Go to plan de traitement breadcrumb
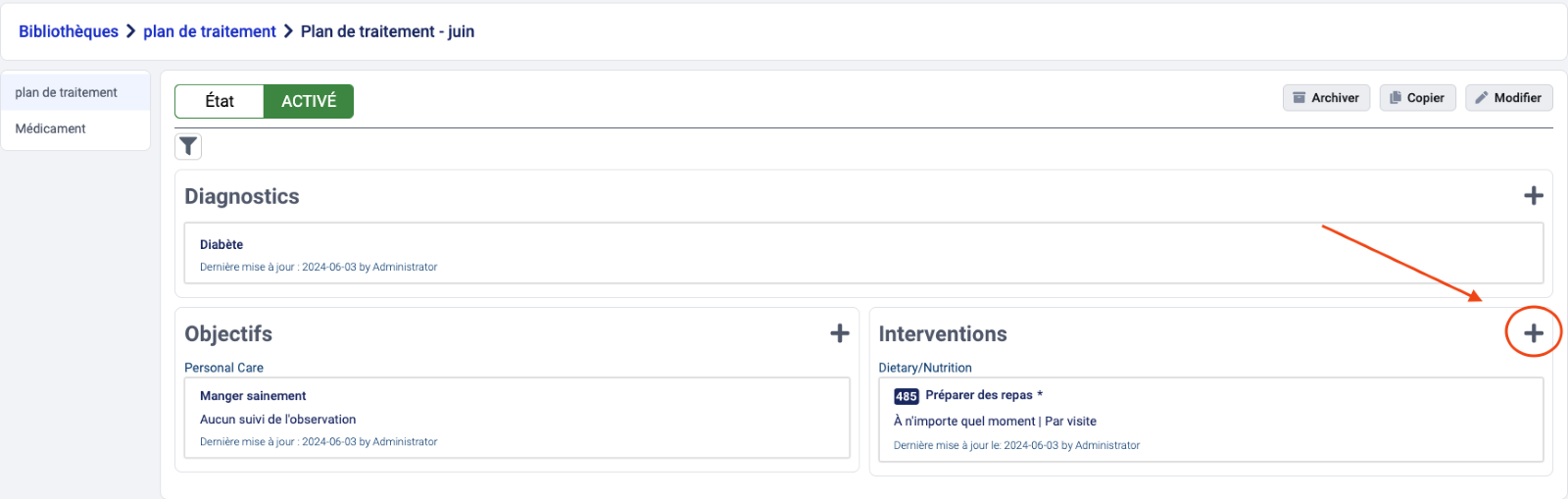The height and width of the screenshot is (499, 1568). tap(210, 31)
